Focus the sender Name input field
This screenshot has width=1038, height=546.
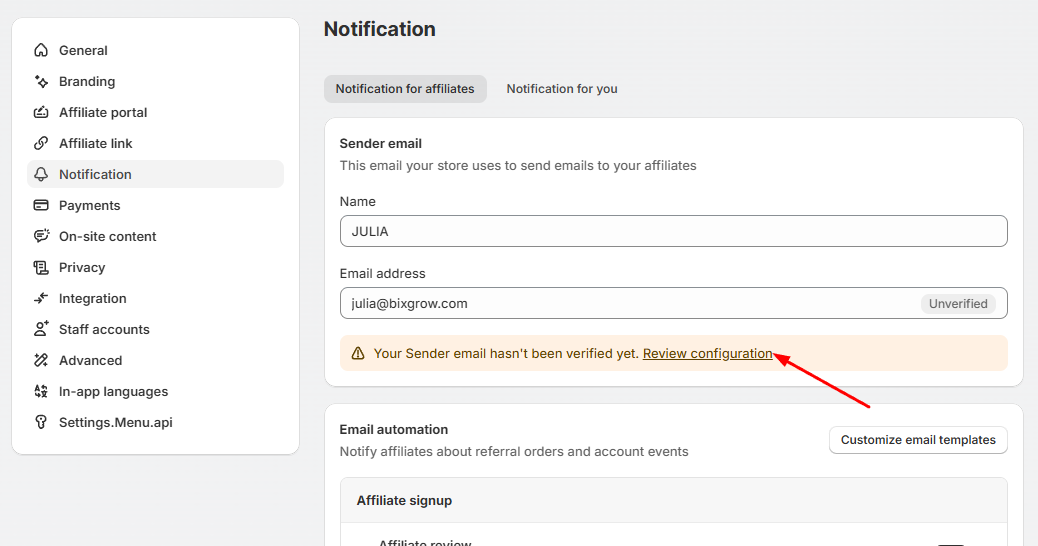pyautogui.click(x=673, y=231)
